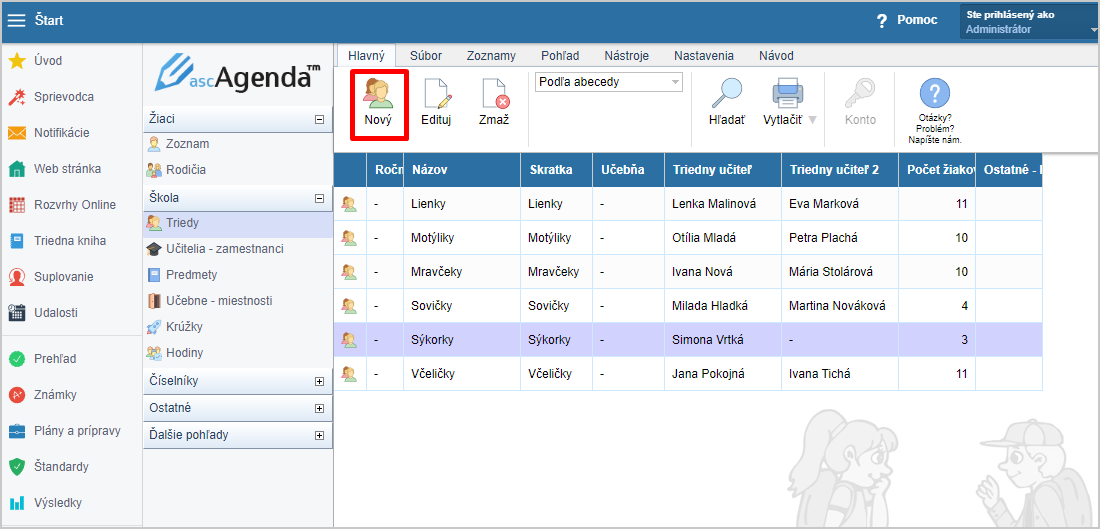Sort by the Triedny učiteľ column header
The image size is (1100, 529).
tap(722, 170)
